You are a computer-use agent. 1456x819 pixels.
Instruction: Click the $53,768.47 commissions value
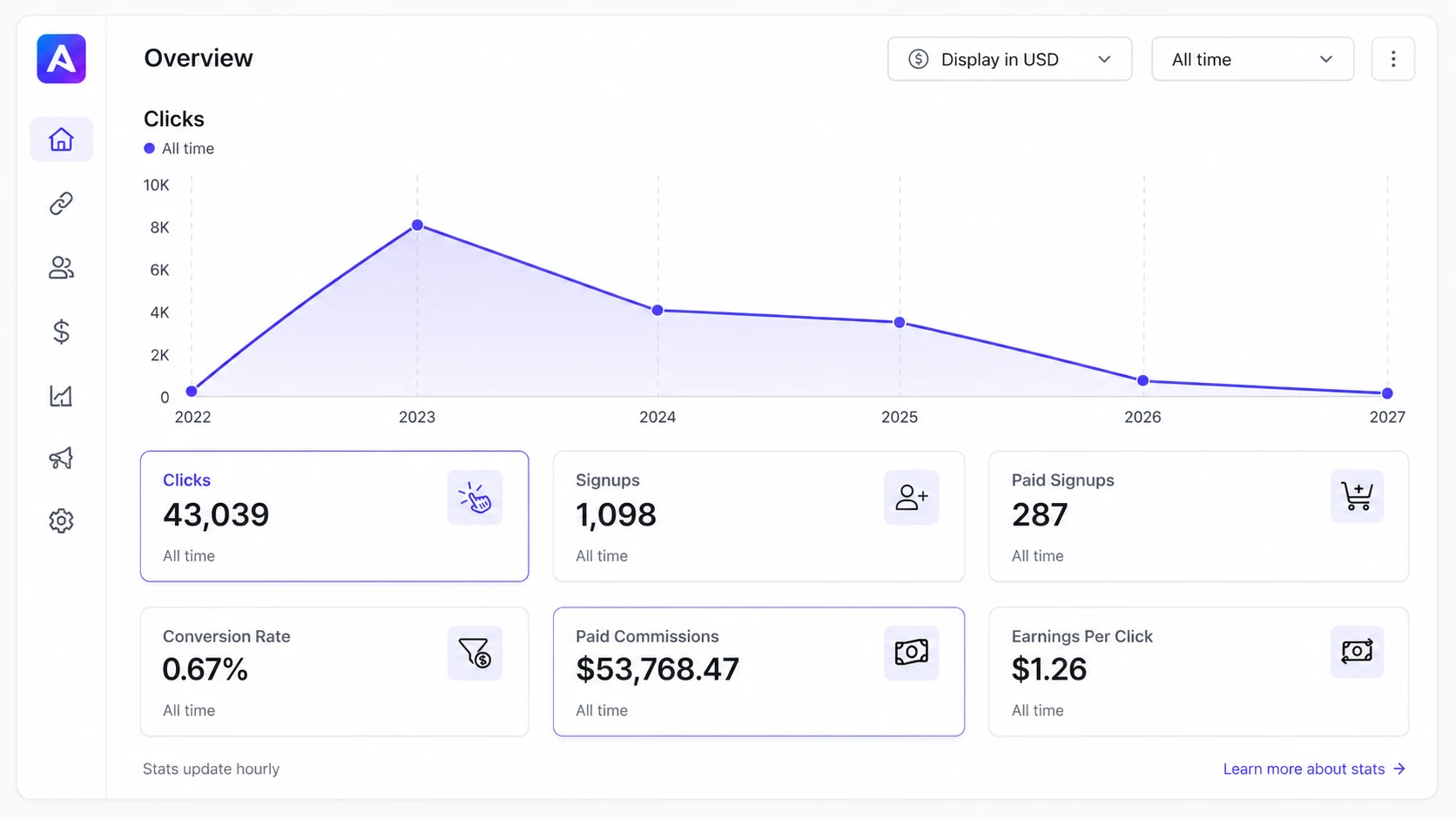(x=657, y=669)
